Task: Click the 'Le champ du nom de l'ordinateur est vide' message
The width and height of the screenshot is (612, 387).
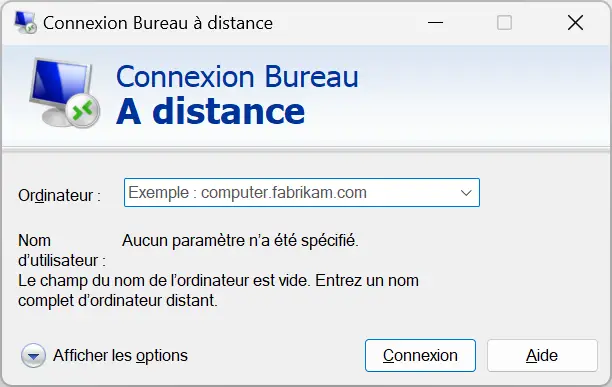Action: [x=218, y=291]
